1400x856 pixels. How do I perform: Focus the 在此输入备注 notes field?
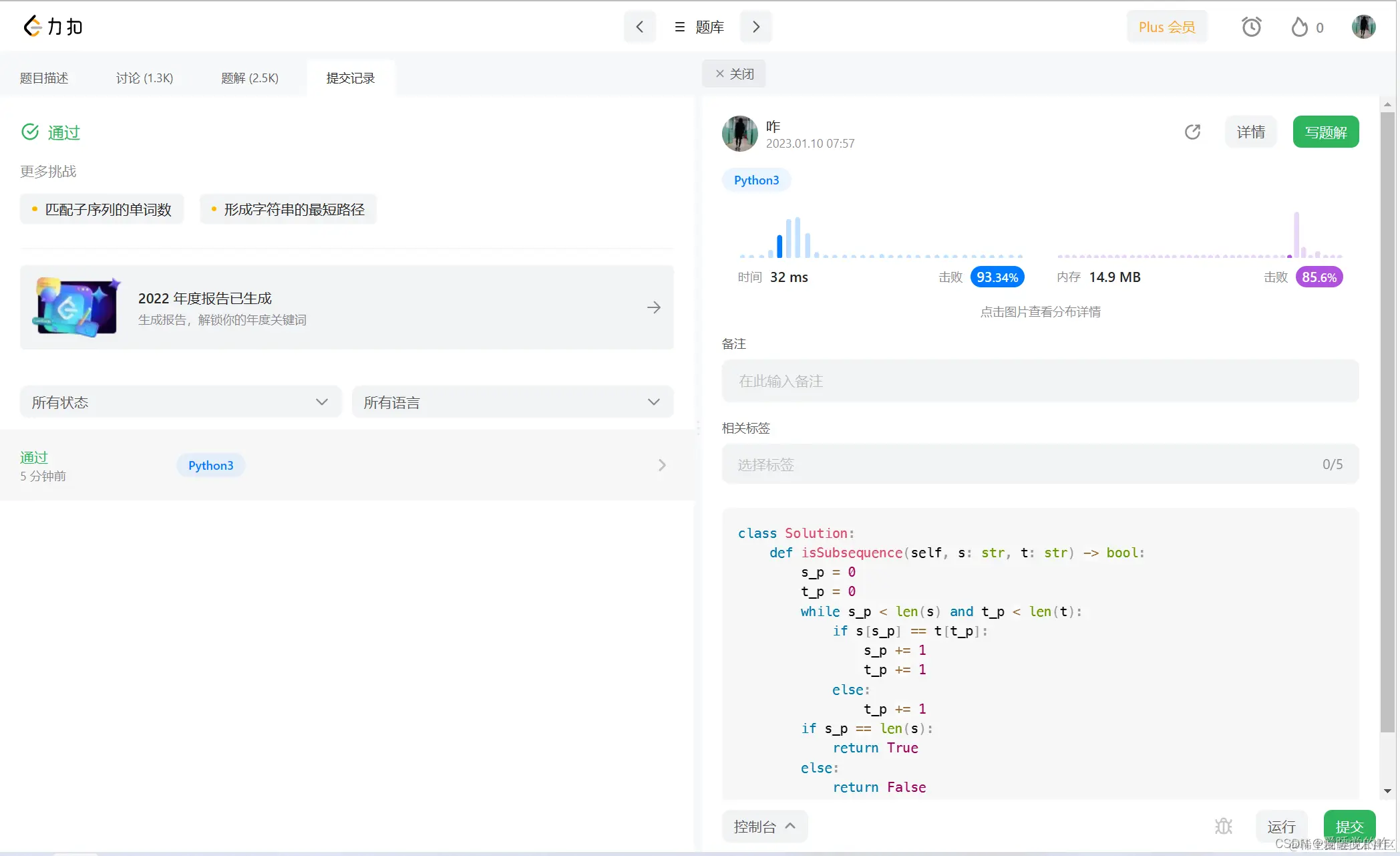[1040, 381]
